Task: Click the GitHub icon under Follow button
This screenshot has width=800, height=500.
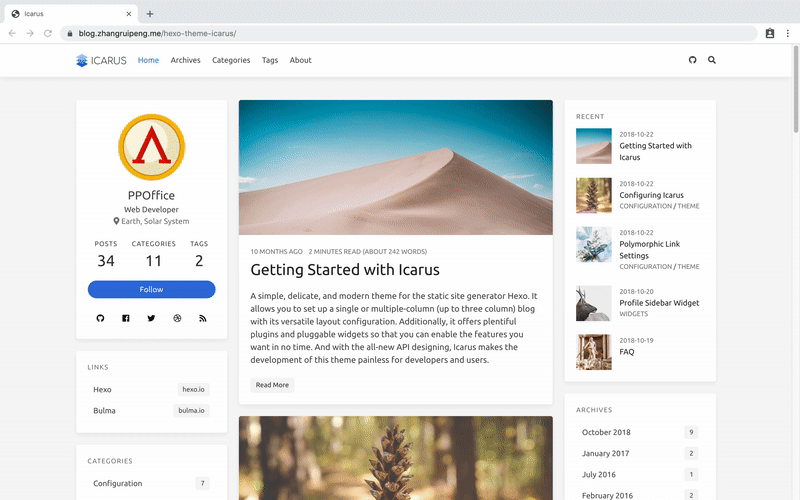Action: click(x=100, y=318)
